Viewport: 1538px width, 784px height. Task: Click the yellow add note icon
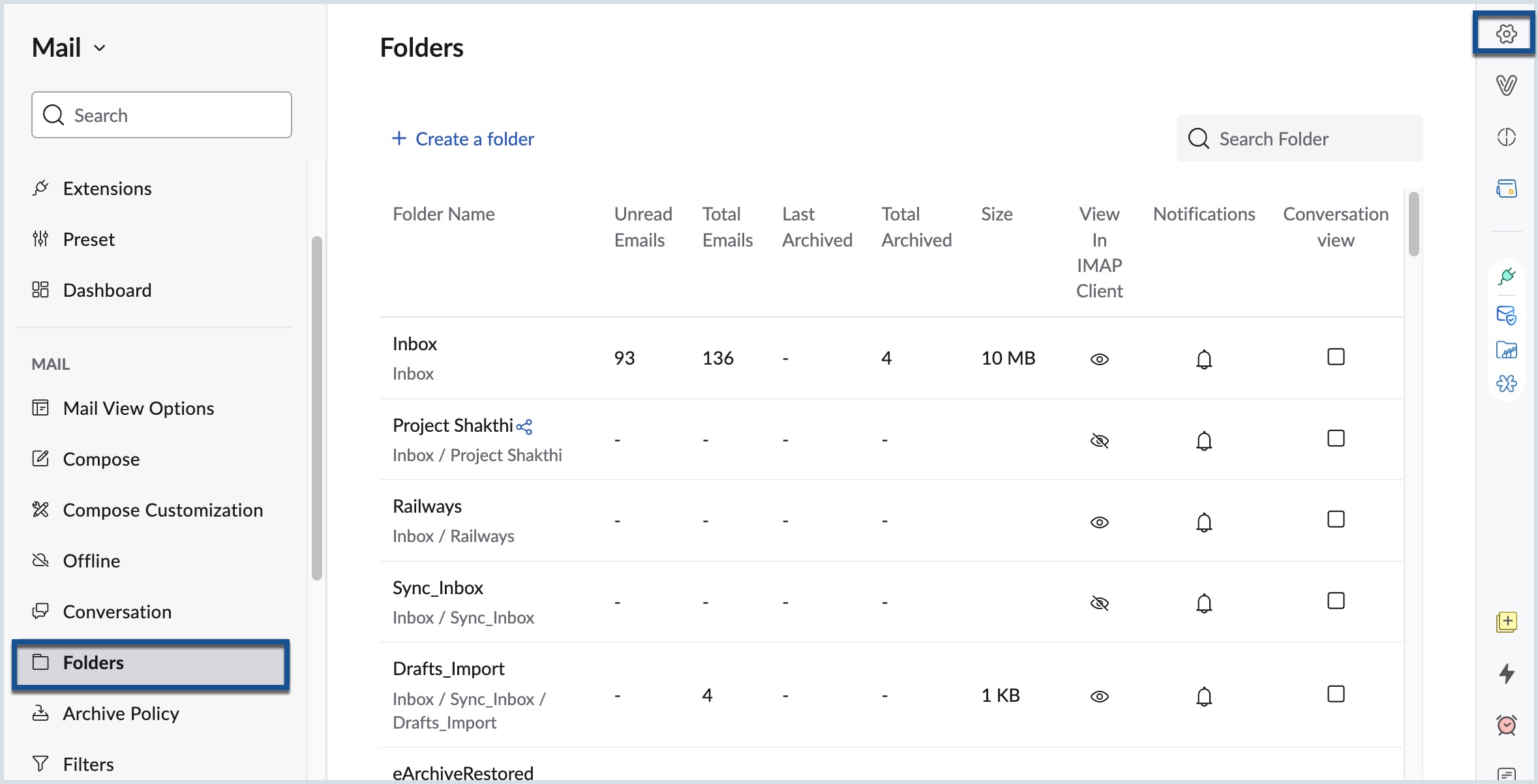(x=1507, y=622)
